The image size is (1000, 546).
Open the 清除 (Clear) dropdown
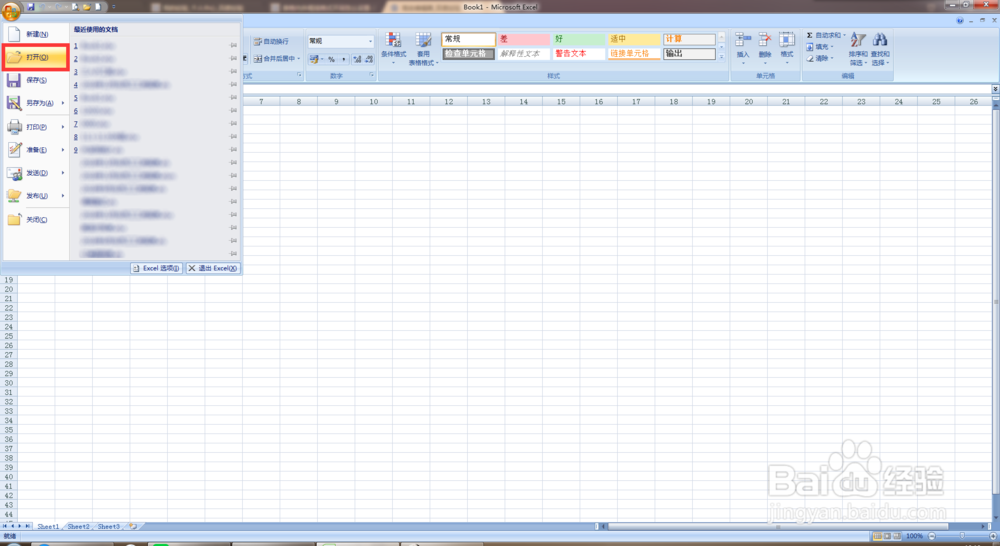[x=820, y=59]
